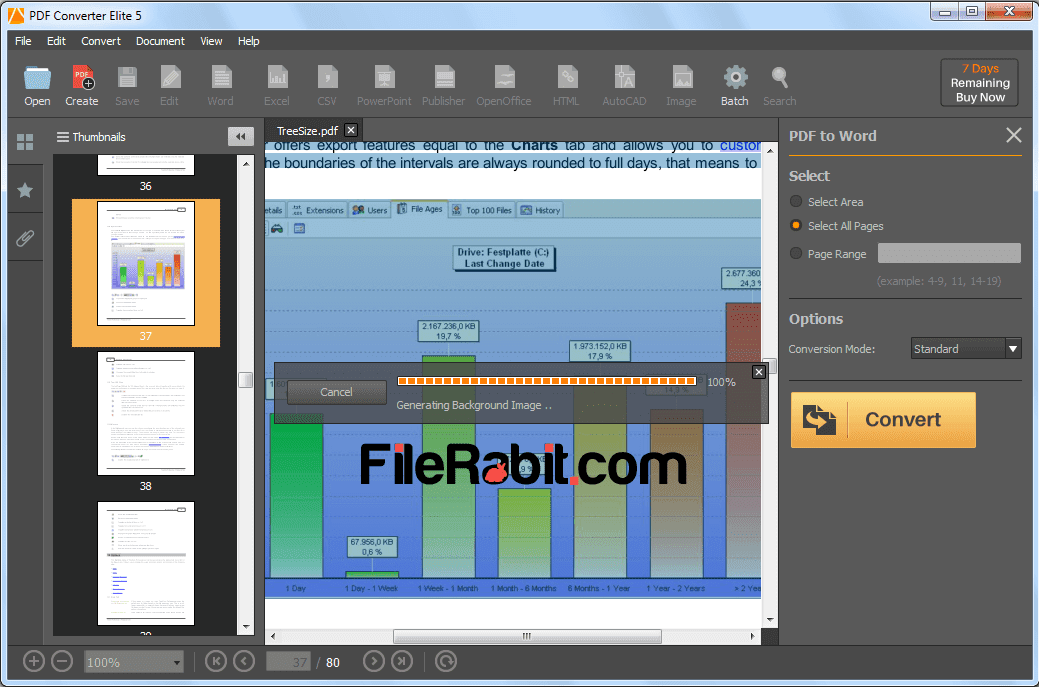The image size is (1039, 687).
Task: Click the Create PDF toolbar icon
Action: [82, 86]
